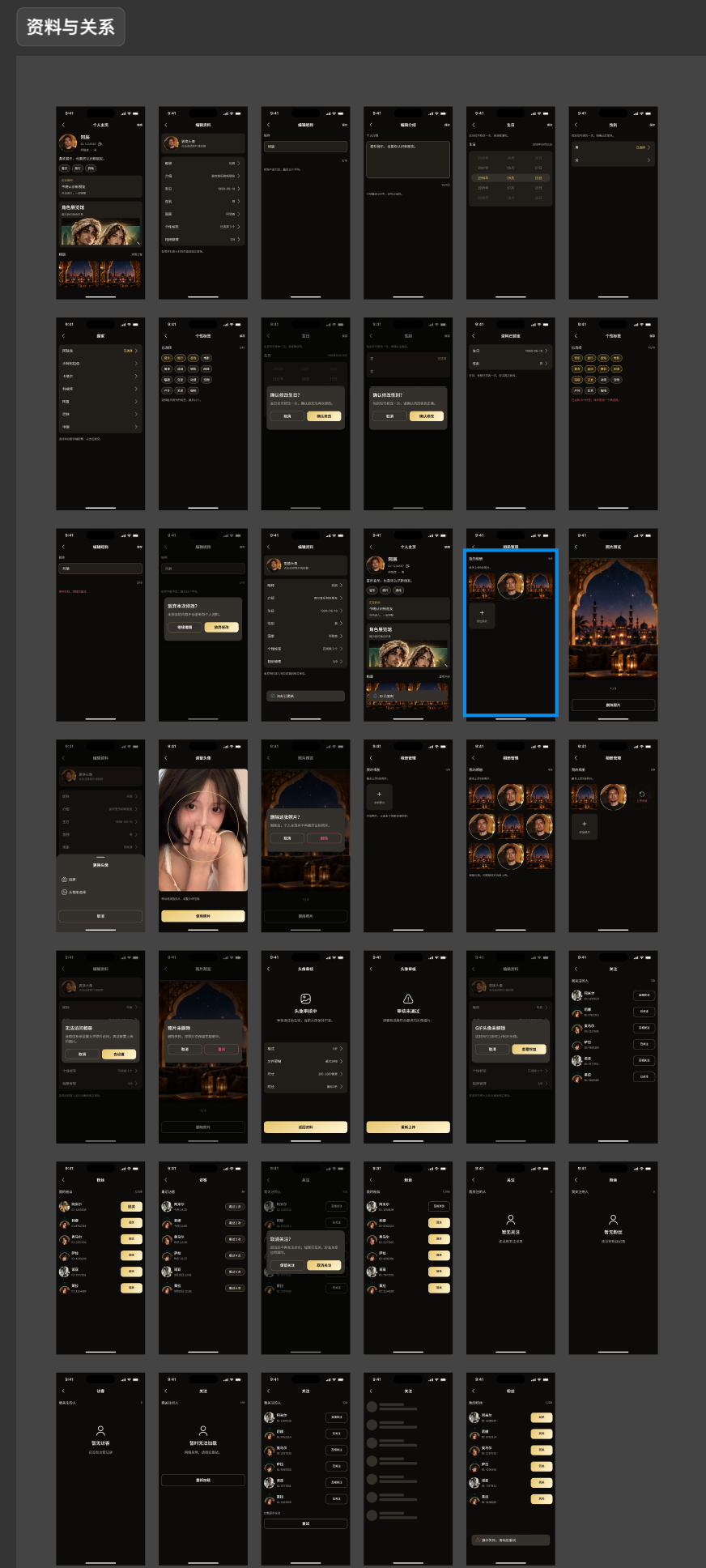This screenshot has width=706, height=1568.
Task: Click the back arrow on the 国家 screen
Action: pos(63,336)
